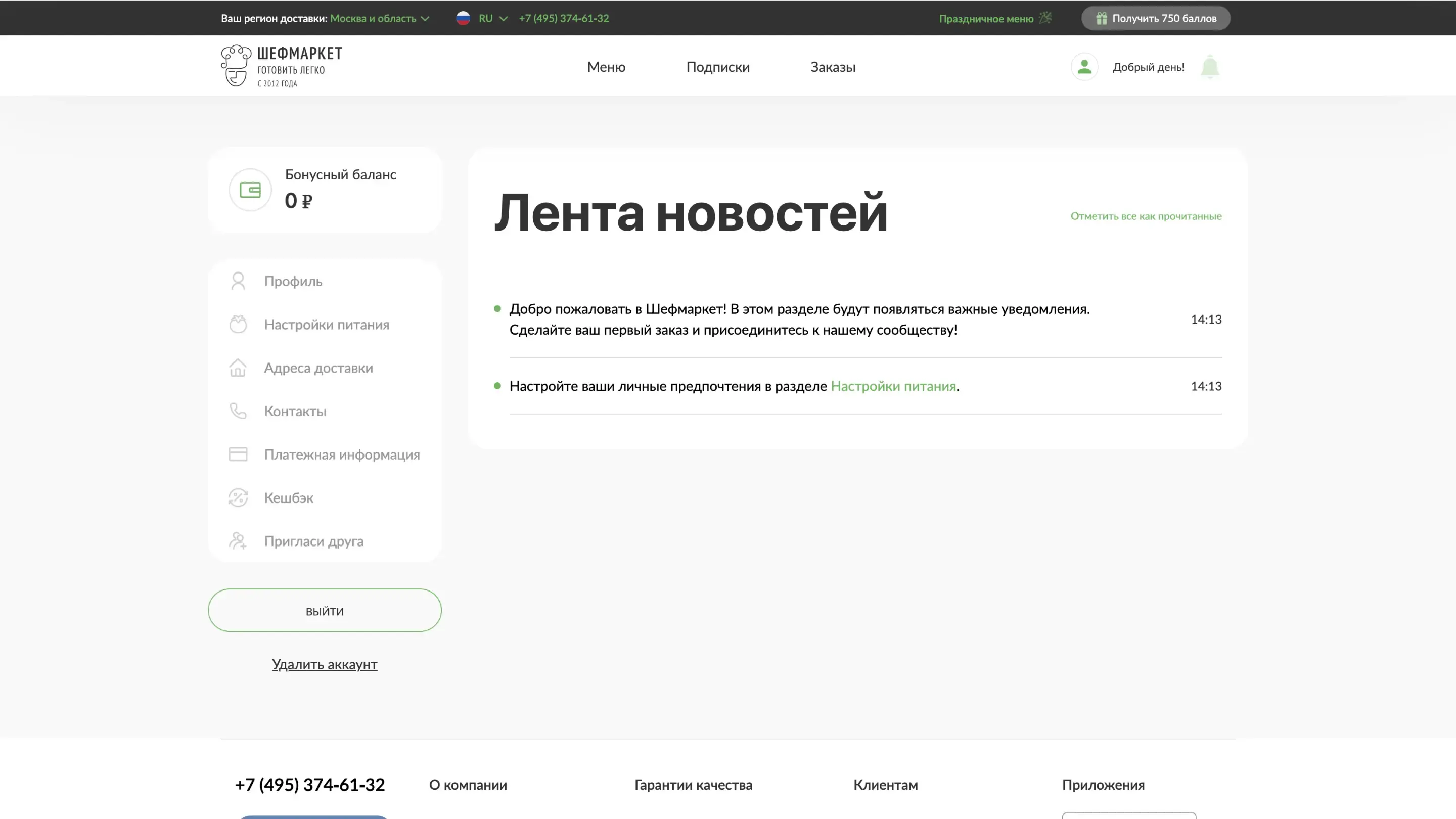Open Заказы in top navigation
This screenshot has width=1456, height=819.
click(x=833, y=67)
